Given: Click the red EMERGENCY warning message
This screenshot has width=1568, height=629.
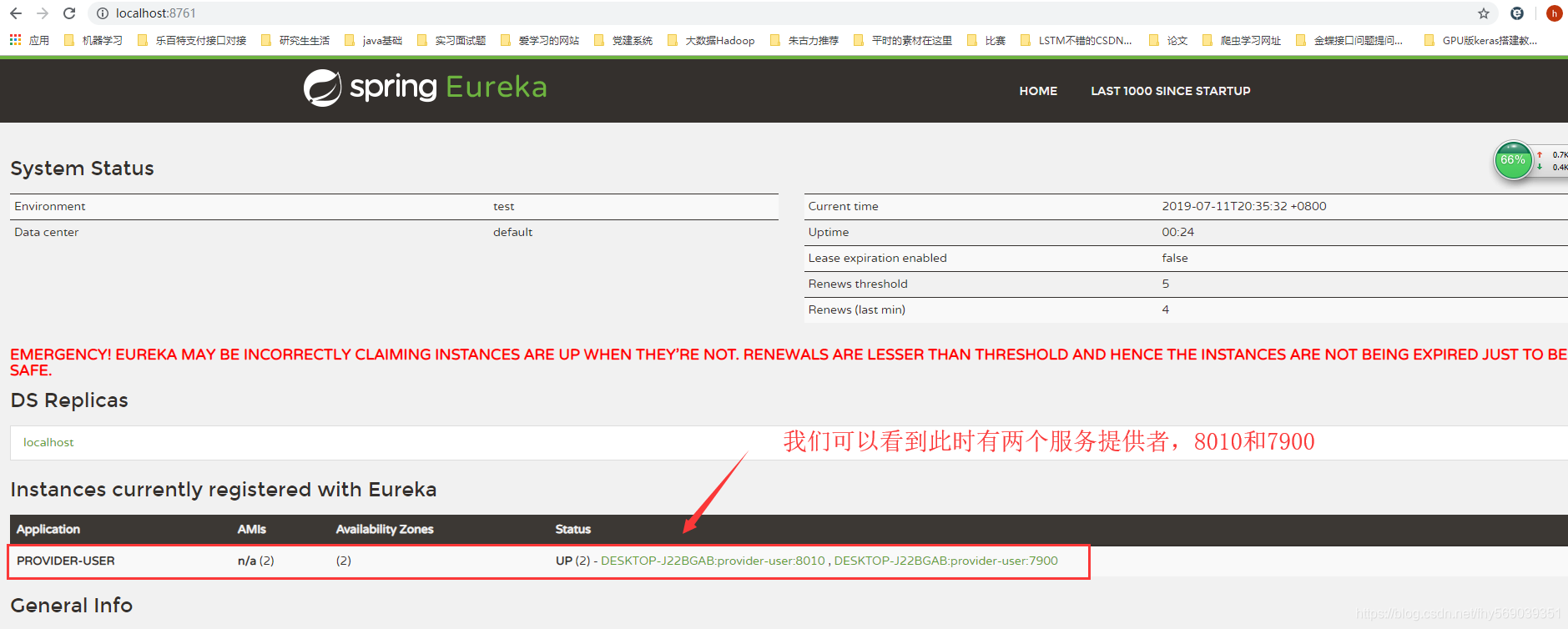Looking at the screenshot, I should pos(789,362).
